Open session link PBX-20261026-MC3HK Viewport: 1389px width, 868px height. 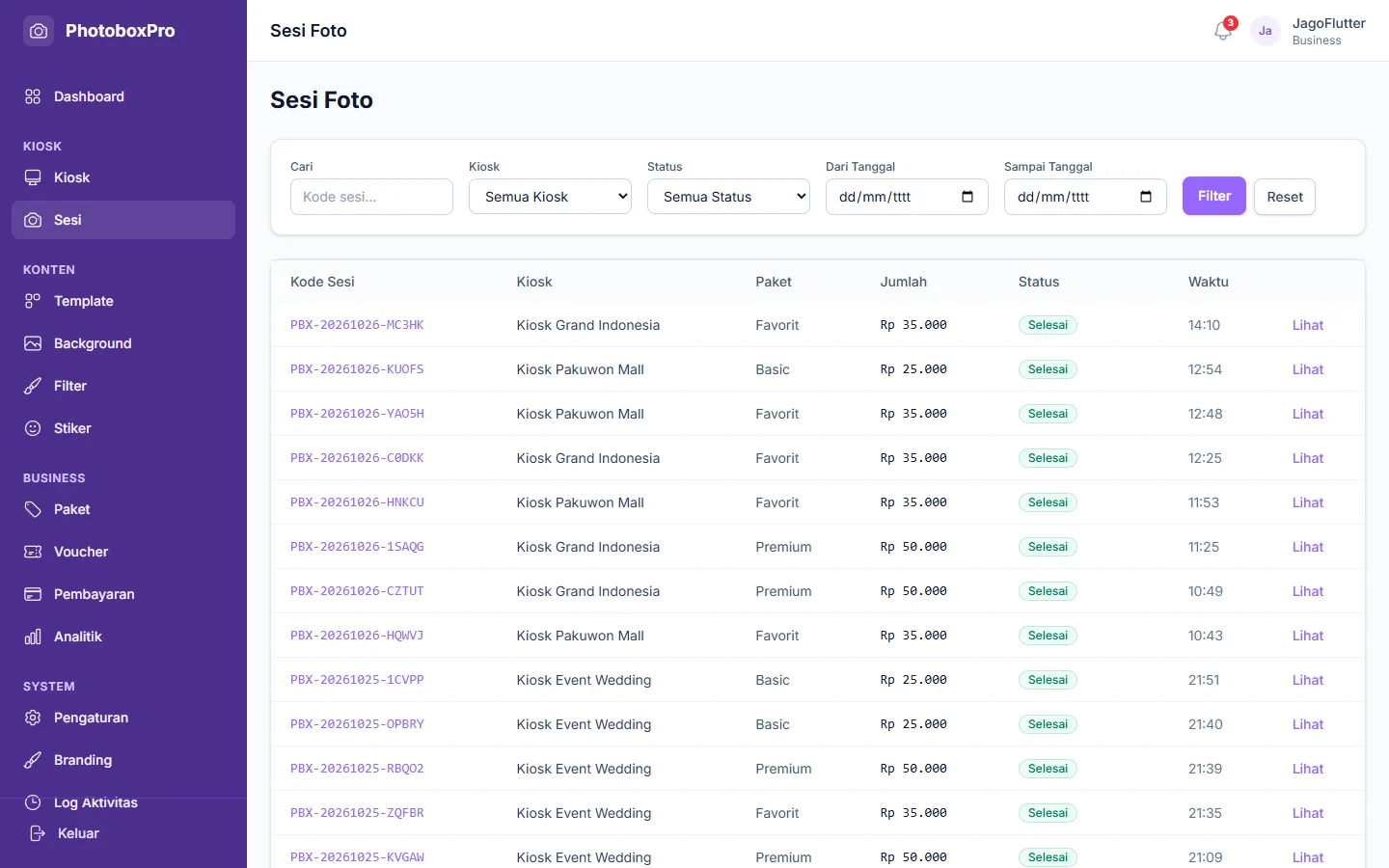[357, 325]
